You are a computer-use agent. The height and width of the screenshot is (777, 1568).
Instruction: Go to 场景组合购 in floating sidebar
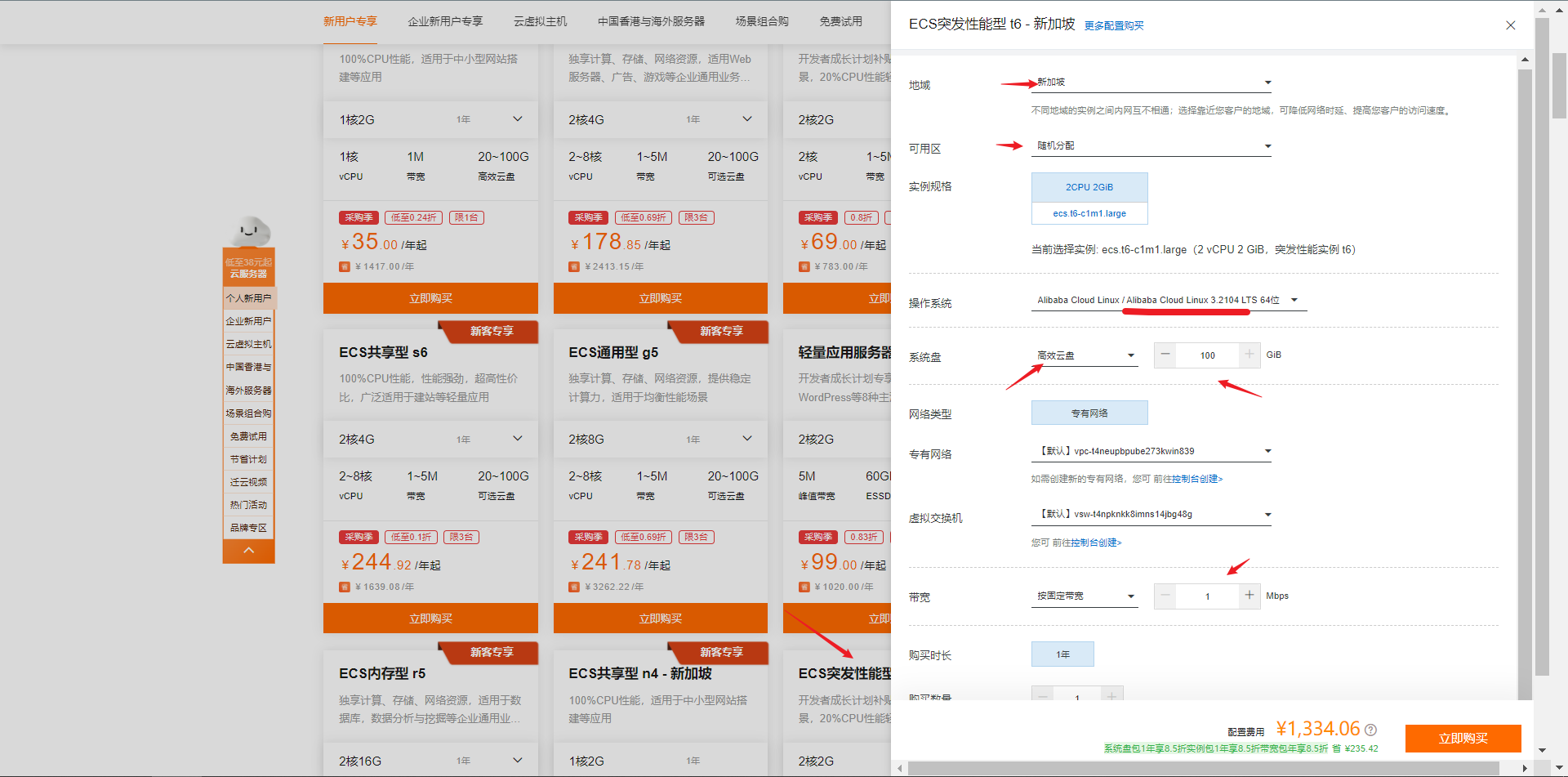click(x=248, y=413)
